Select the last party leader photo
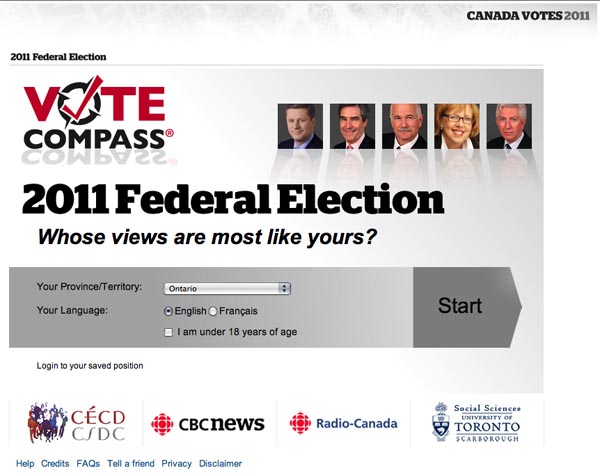This screenshot has width=600, height=475. (x=509, y=126)
